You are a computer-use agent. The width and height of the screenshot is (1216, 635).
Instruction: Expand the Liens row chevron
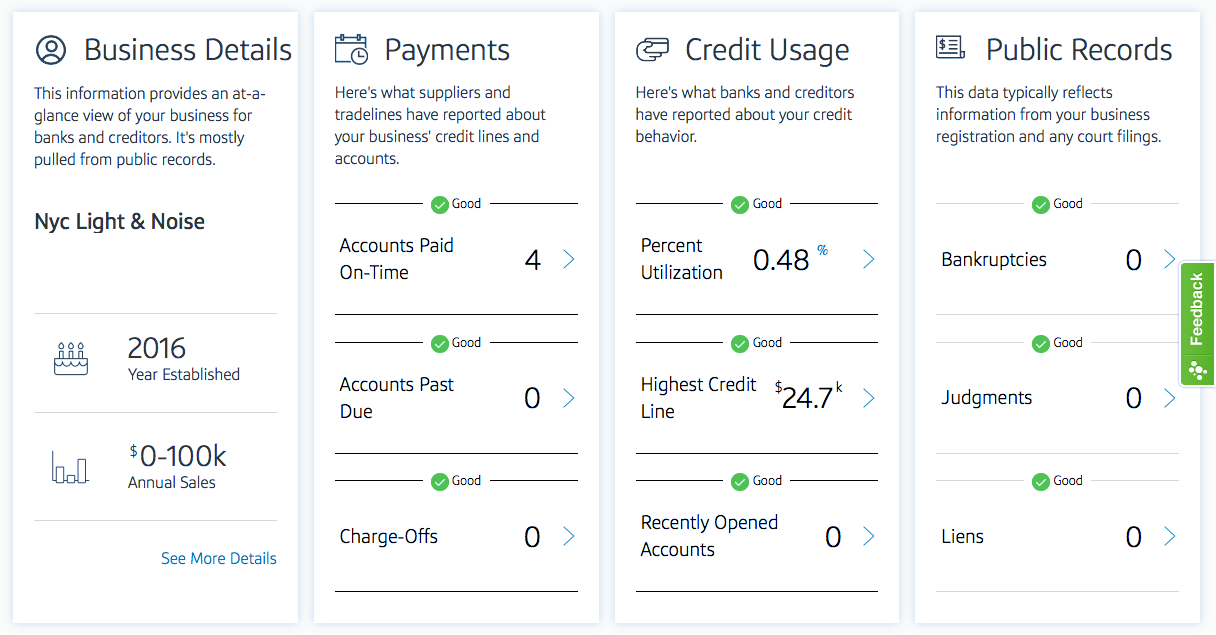tap(1169, 536)
